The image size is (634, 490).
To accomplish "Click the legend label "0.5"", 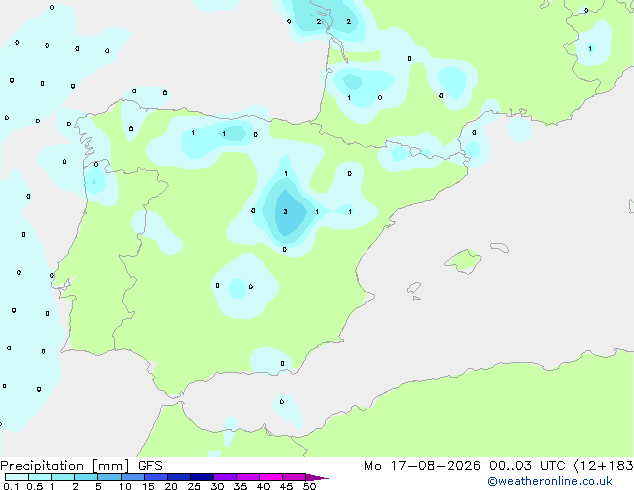I will point(35,486).
